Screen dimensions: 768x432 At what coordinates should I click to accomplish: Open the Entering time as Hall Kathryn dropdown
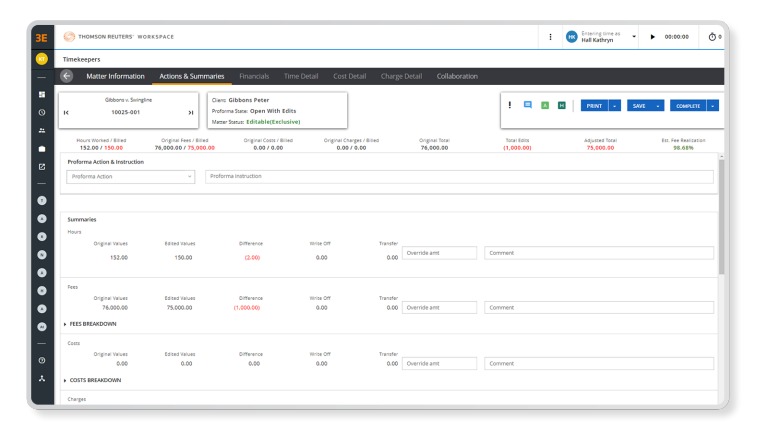[634, 37]
